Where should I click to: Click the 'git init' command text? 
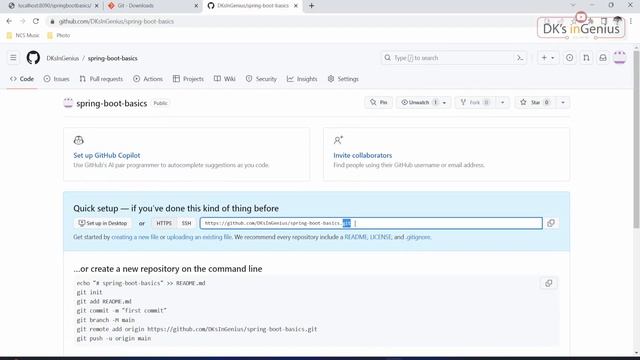[x=89, y=292]
